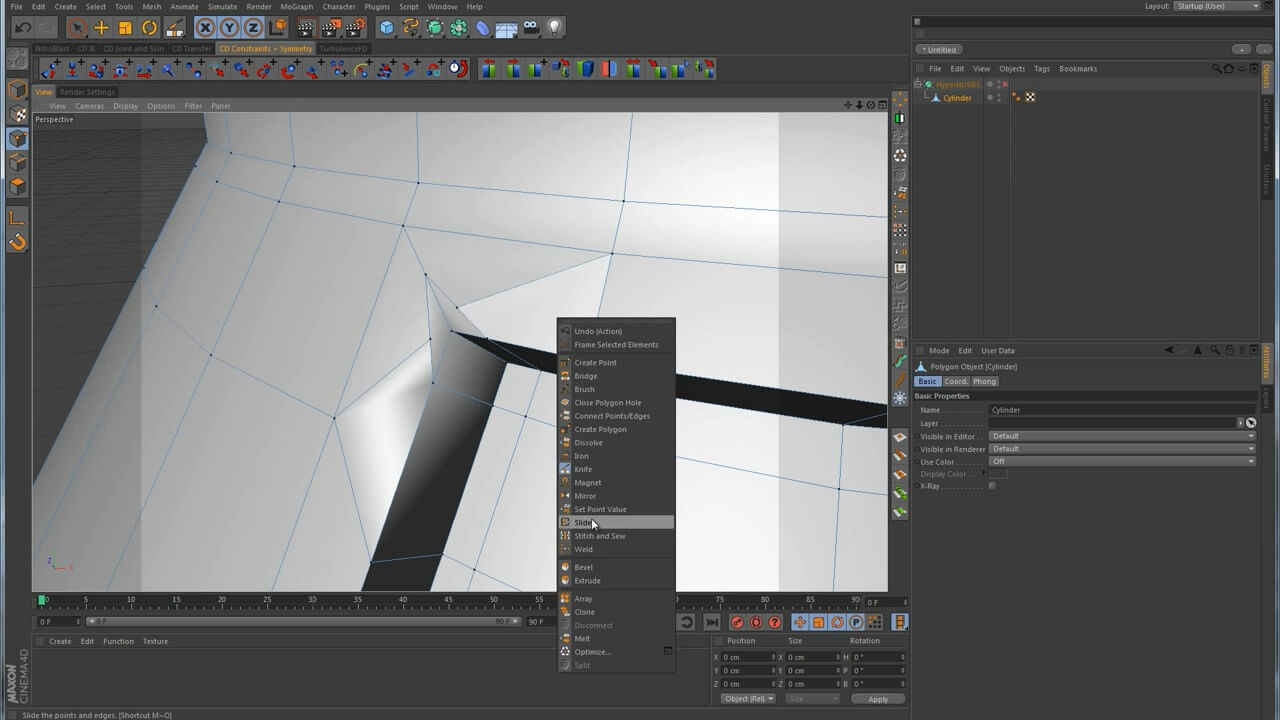Toggle the X-Ray checkbox
Image resolution: width=1280 pixels, height=720 pixels.
[992, 486]
